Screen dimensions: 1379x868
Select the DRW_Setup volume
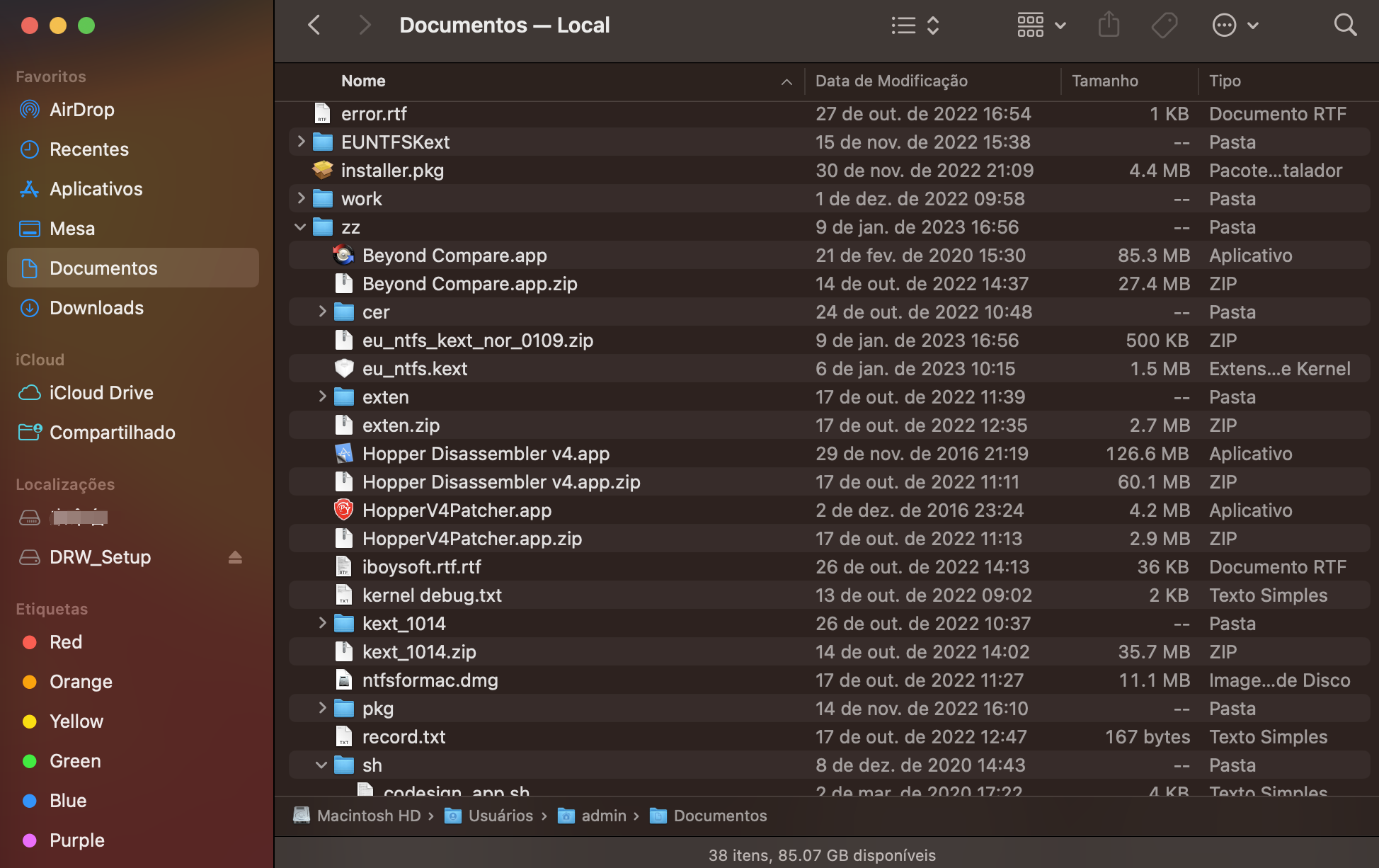(x=133, y=557)
